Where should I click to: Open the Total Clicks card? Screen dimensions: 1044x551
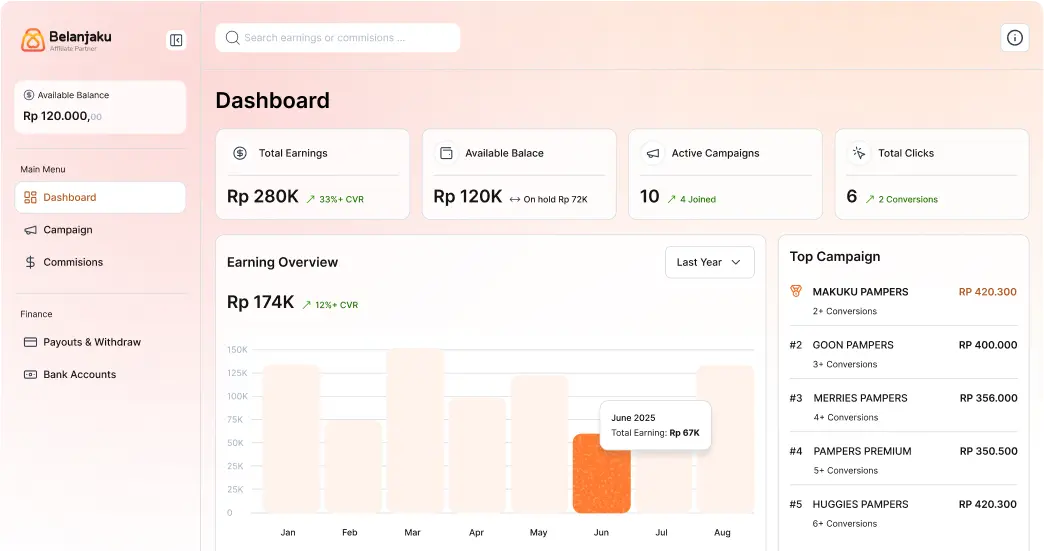(x=932, y=174)
